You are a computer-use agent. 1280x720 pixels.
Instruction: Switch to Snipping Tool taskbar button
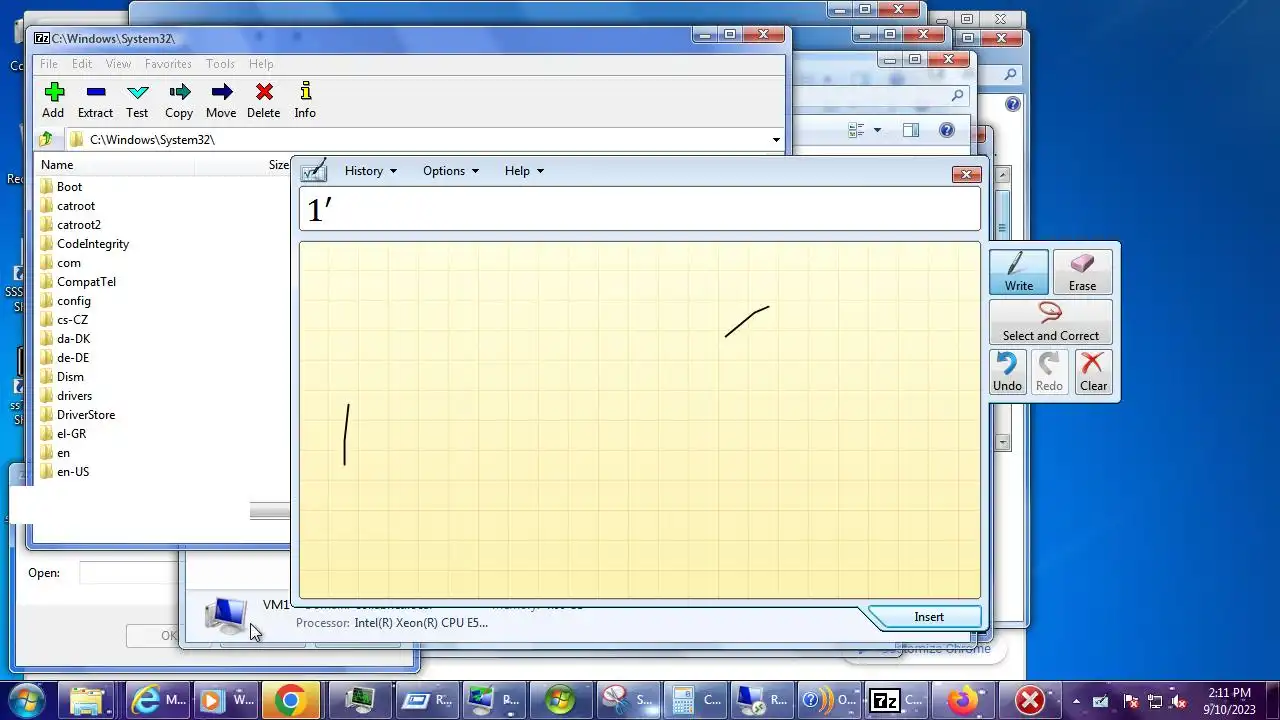628,700
